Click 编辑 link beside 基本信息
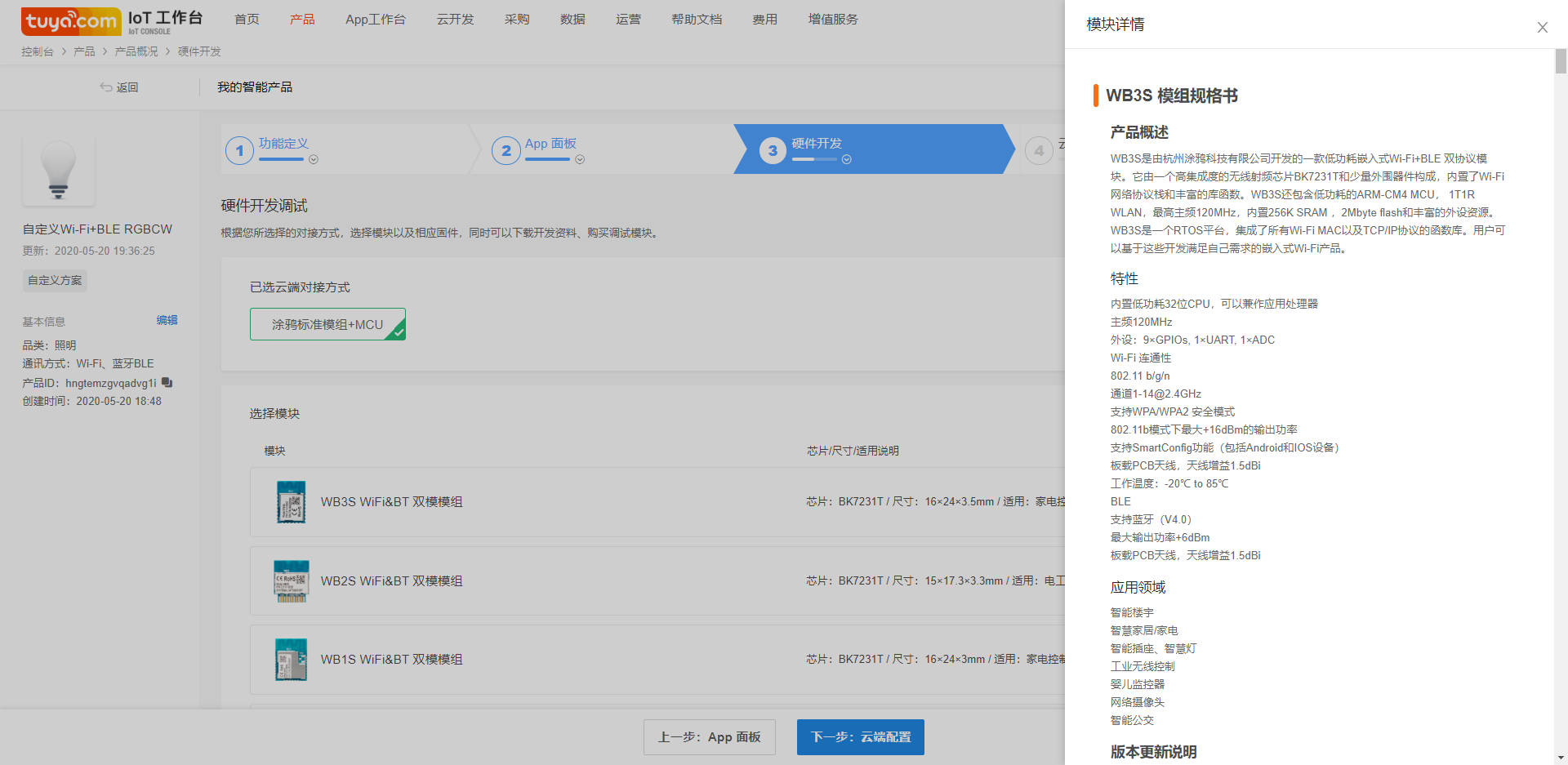 pyautogui.click(x=167, y=320)
